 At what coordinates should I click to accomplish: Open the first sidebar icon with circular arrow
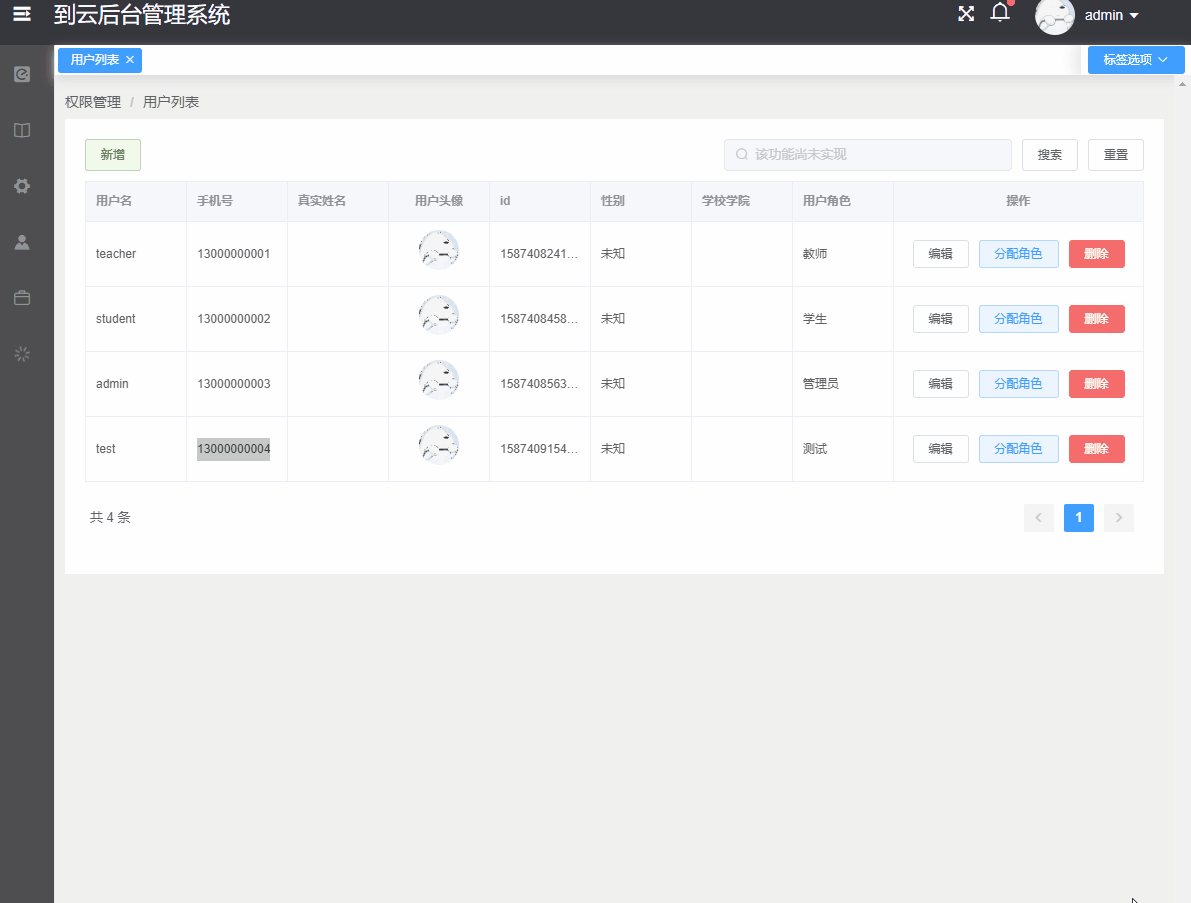22,74
